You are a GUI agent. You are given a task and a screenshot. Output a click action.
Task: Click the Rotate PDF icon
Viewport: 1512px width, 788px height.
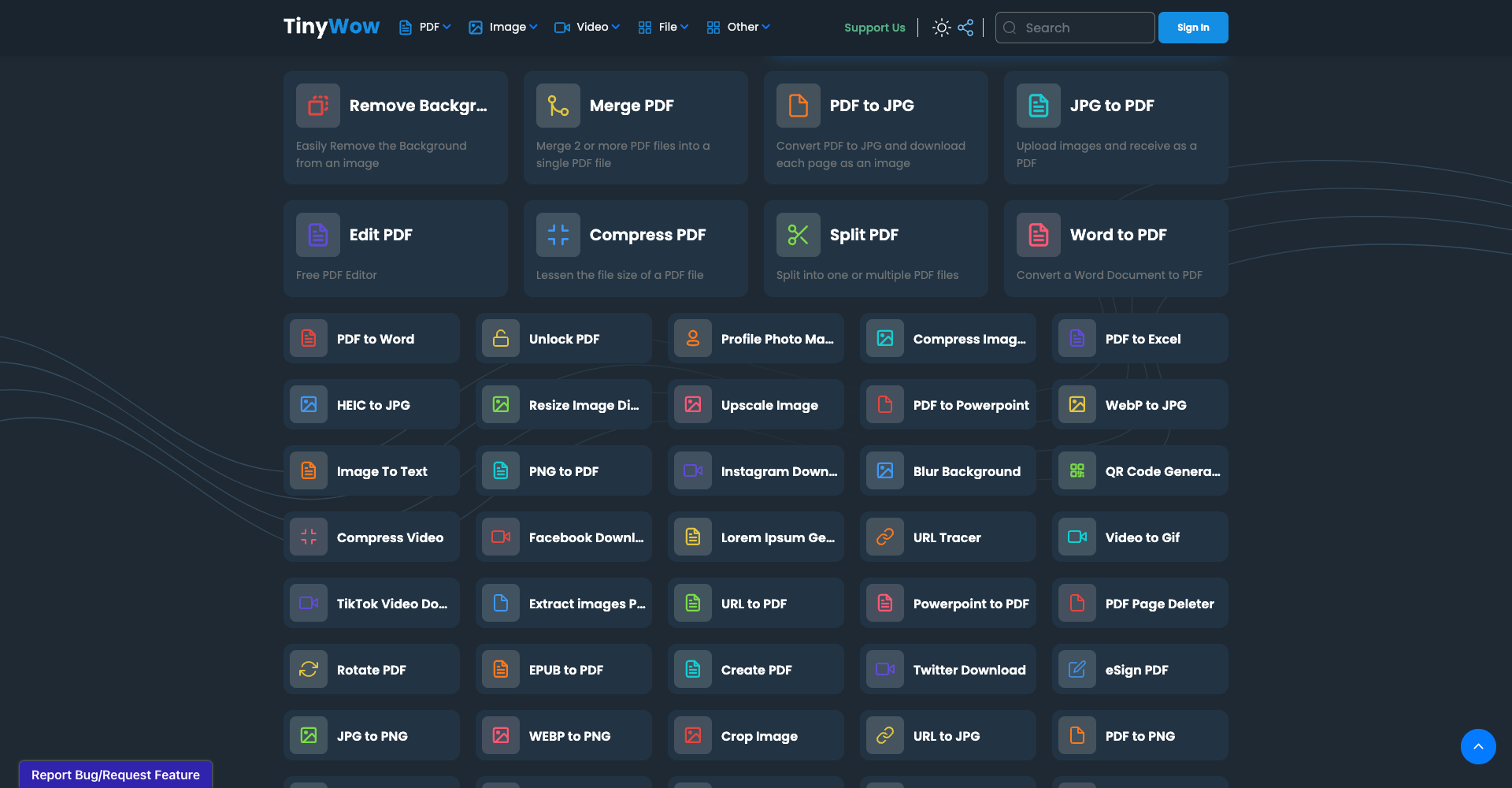(309, 669)
